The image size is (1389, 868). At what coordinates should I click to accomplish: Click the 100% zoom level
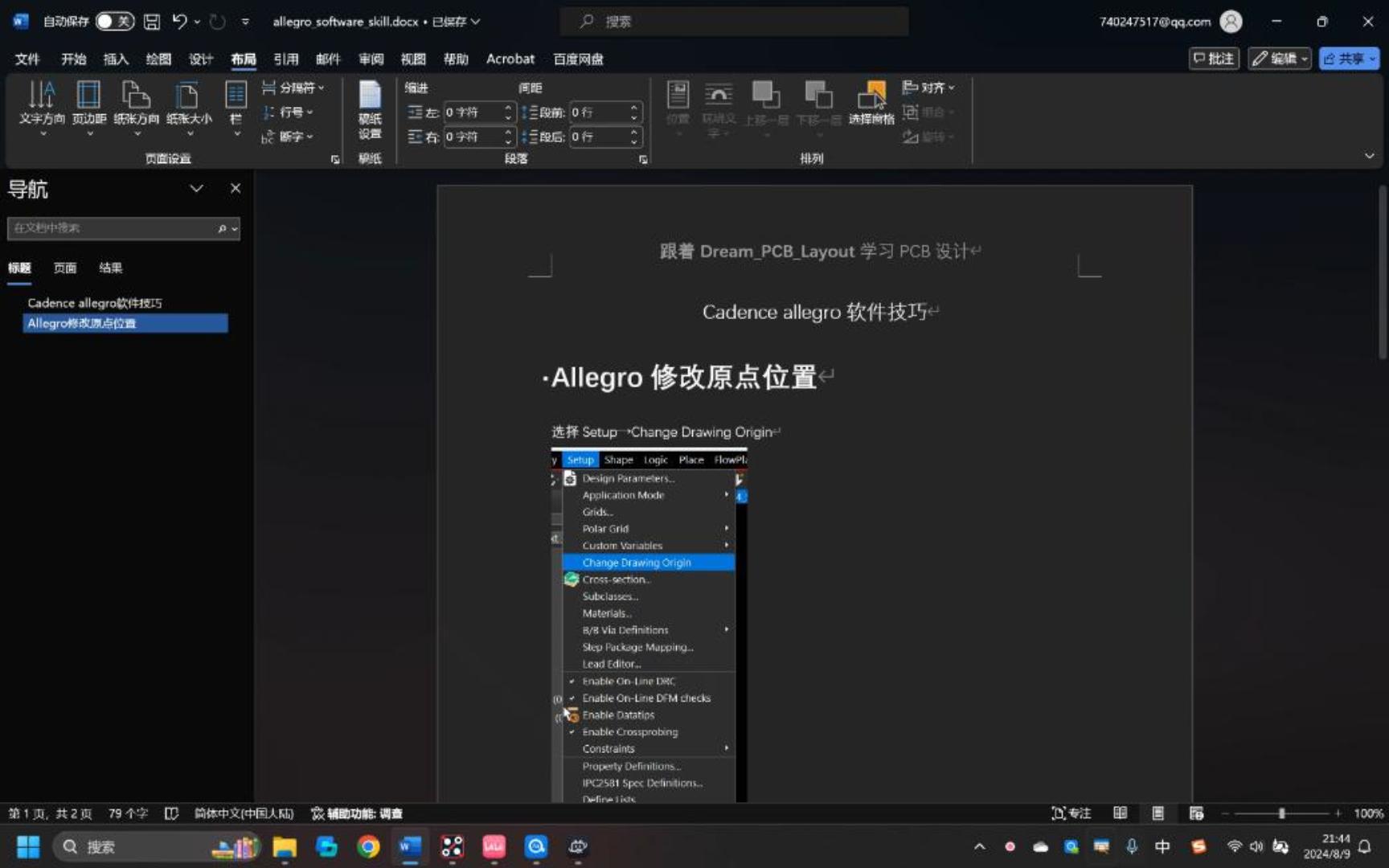[x=1367, y=813]
